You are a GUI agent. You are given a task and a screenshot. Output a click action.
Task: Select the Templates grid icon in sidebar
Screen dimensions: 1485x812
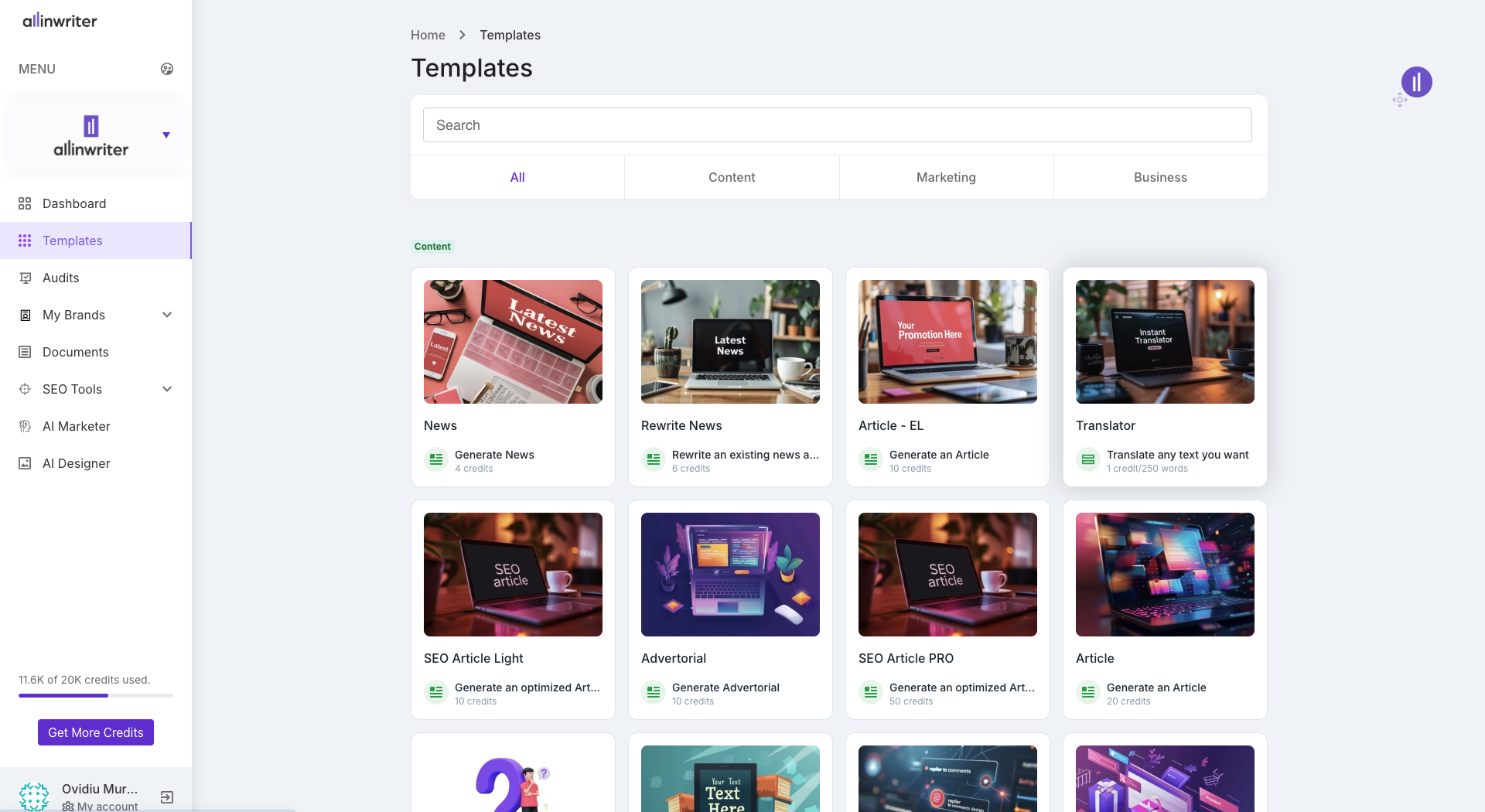(26, 241)
